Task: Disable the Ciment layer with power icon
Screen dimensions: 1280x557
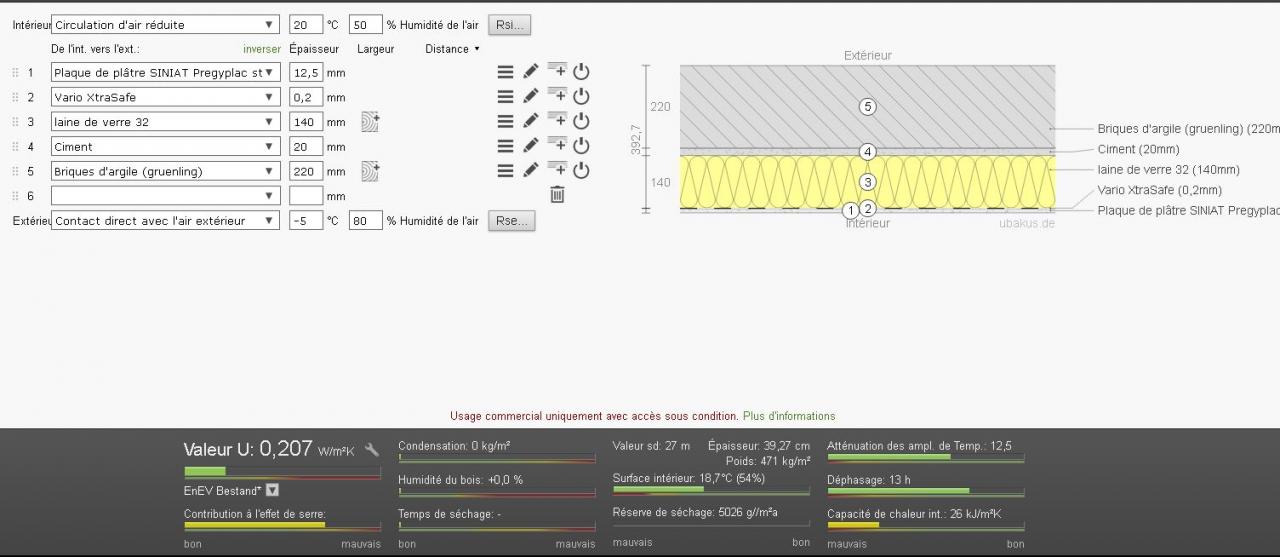Action: pos(581,146)
